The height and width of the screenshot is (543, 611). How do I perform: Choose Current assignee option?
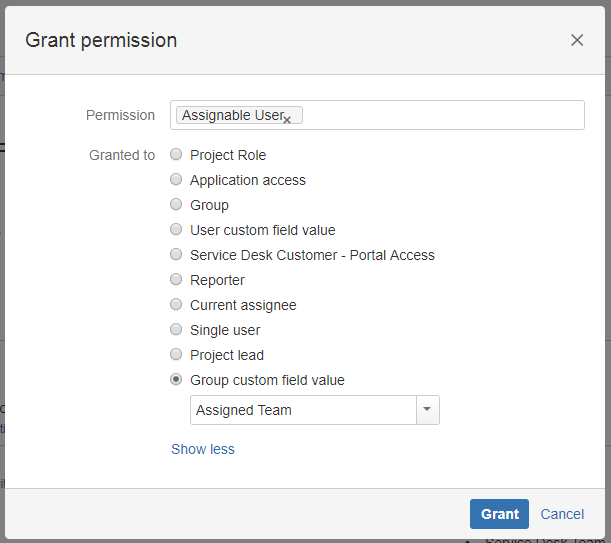coord(176,305)
